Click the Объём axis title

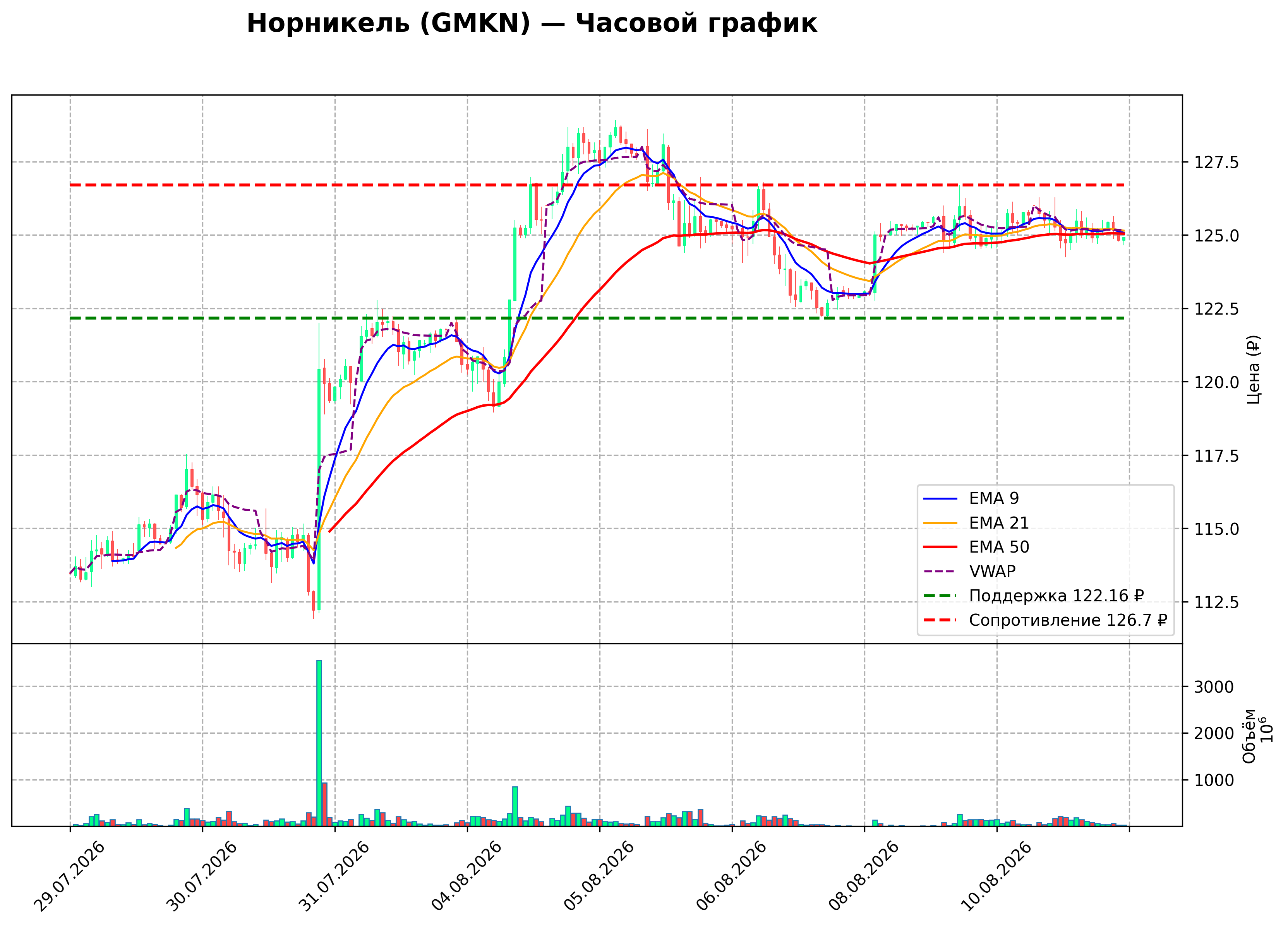coord(1249,736)
